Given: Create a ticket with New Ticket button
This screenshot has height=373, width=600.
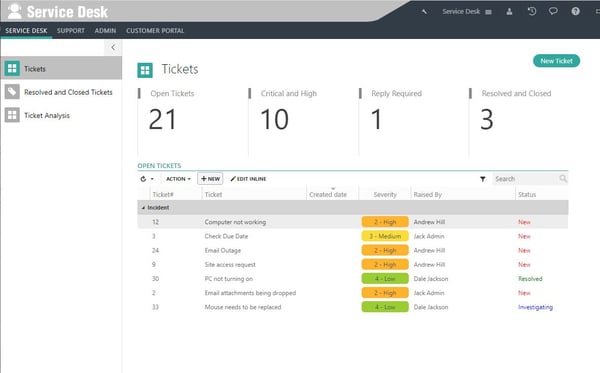Looking at the screenshot, I should pos(556,61).
